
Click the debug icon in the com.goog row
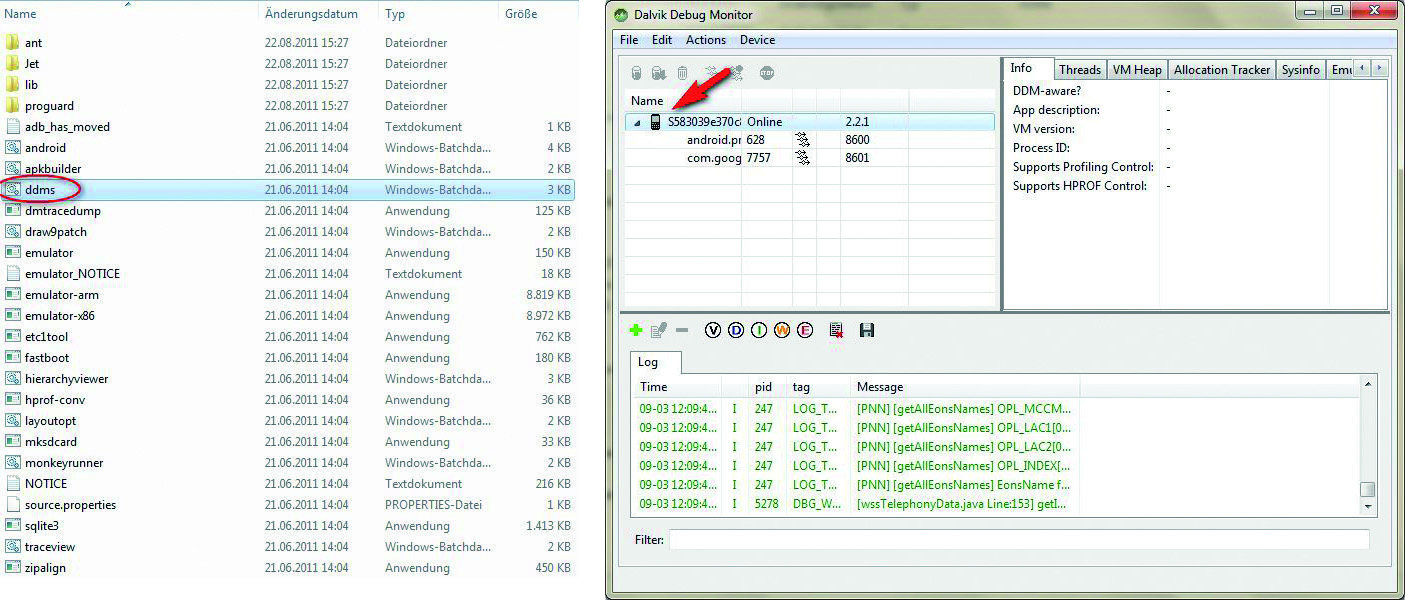pos(802,158)
